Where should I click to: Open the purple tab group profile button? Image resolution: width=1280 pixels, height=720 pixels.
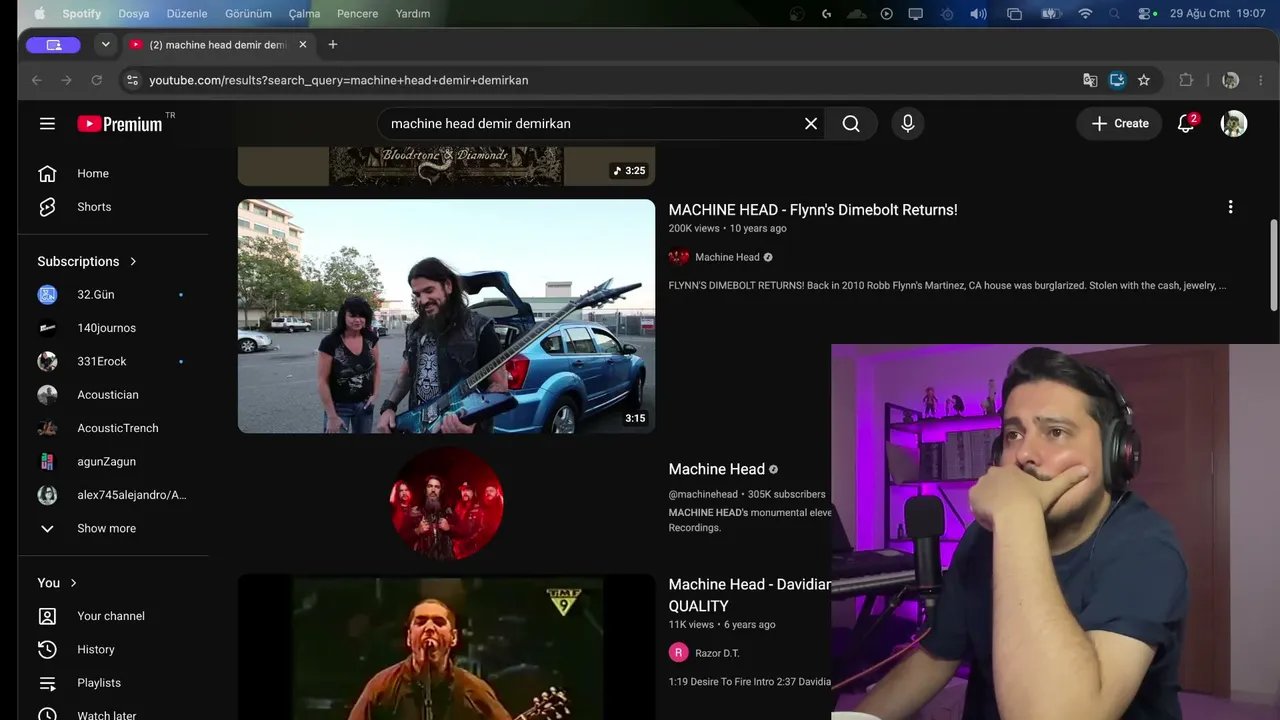53,45
